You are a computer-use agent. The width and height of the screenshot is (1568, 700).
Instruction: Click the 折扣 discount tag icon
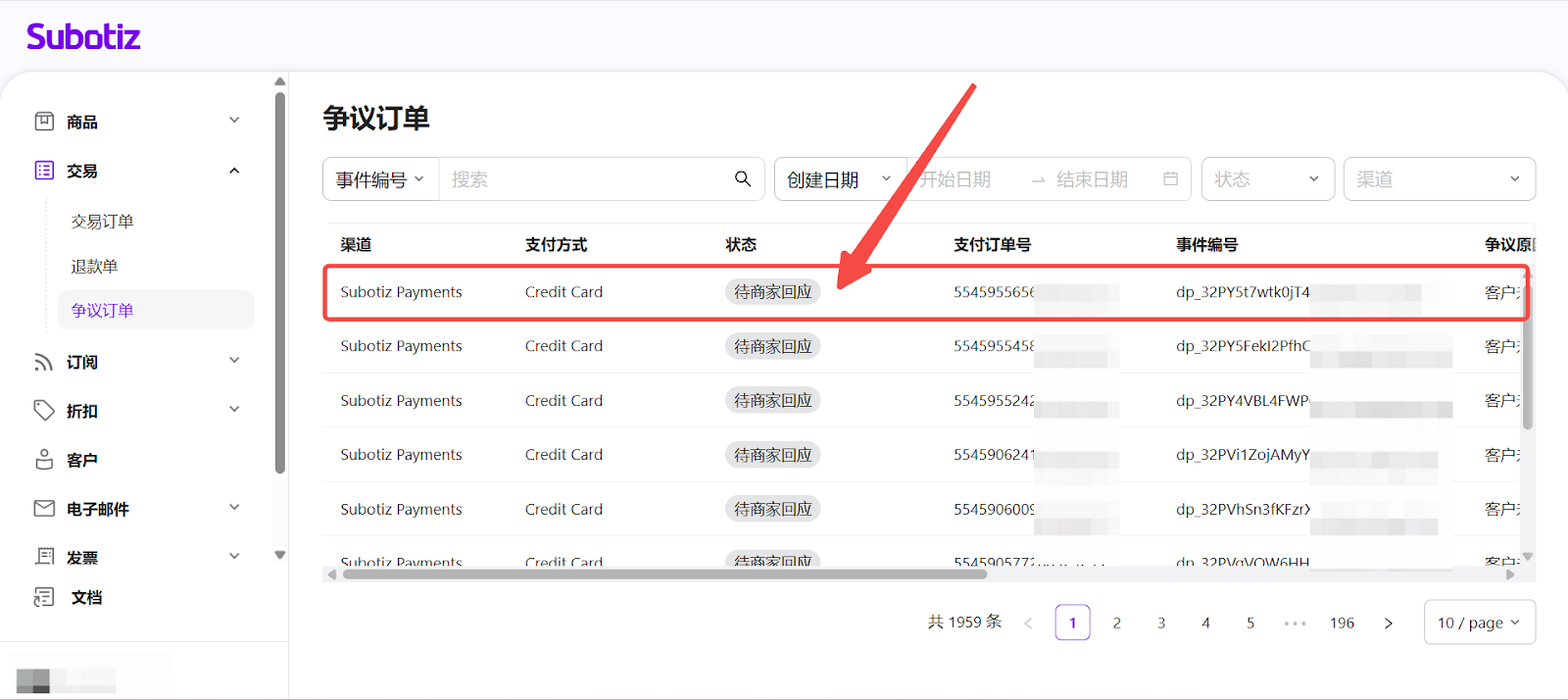point(44,411)
